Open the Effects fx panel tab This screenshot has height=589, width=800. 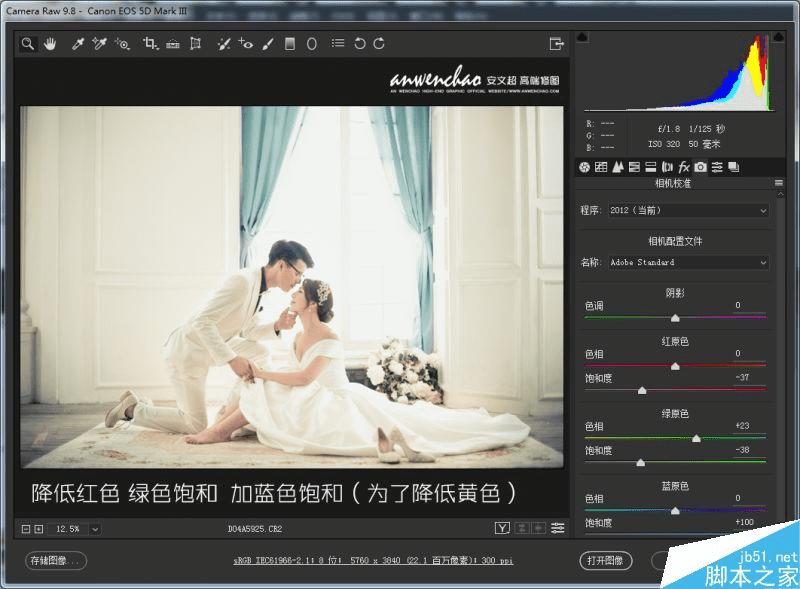[x=684, y=167]
